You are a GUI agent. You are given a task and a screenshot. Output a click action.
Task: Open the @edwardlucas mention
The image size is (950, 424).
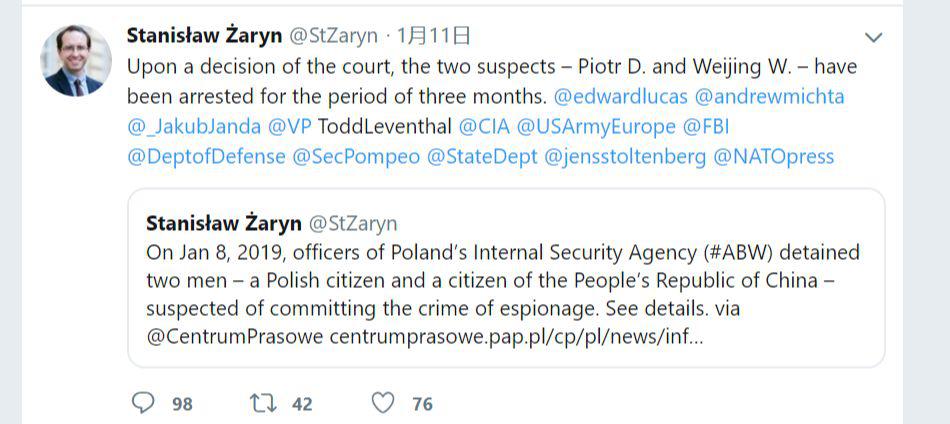pyautogui.click(x=619, y=97)
